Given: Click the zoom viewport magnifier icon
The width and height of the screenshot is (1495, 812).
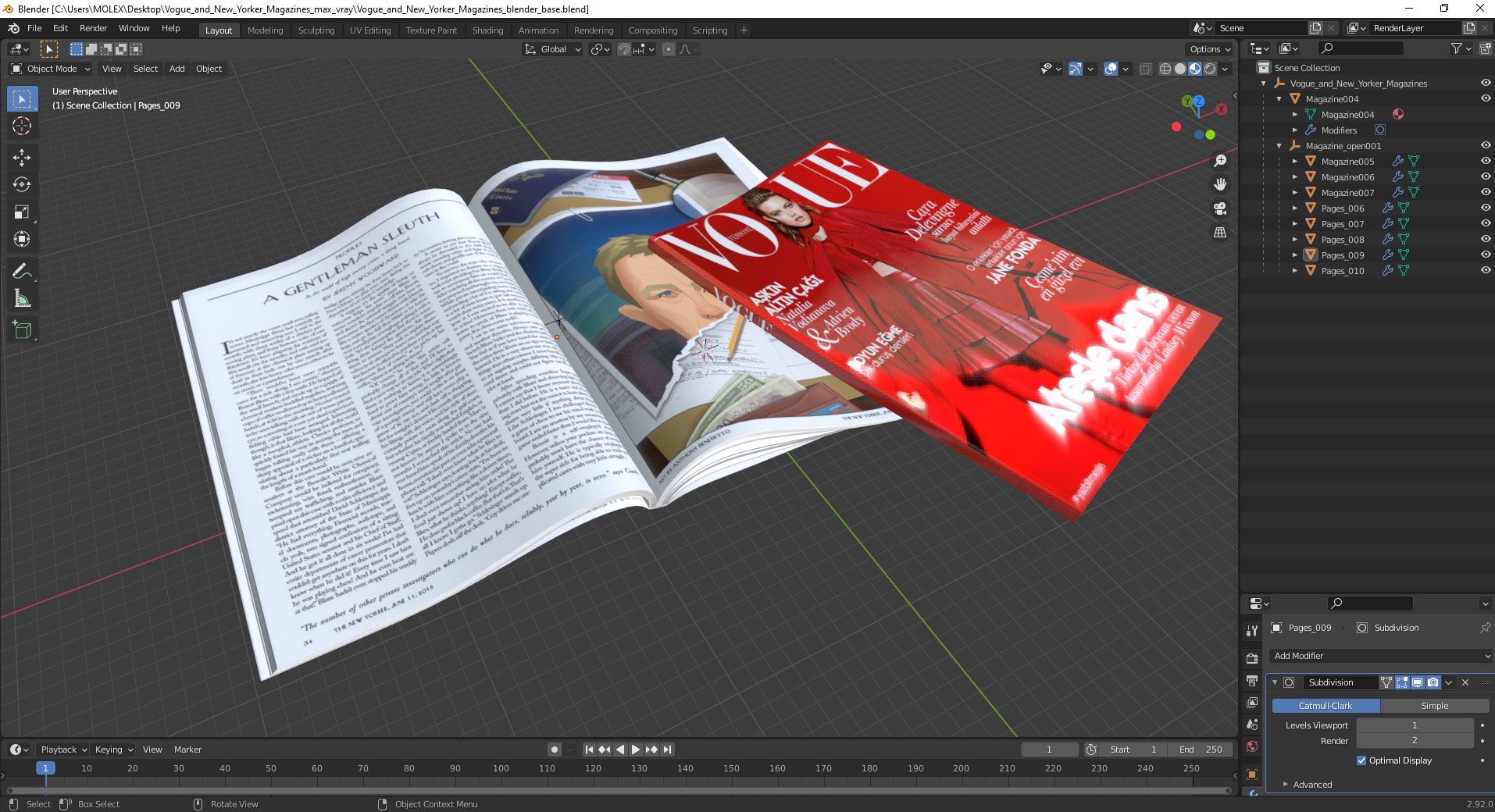Looking at the screenshot, I should (1220, 161).
